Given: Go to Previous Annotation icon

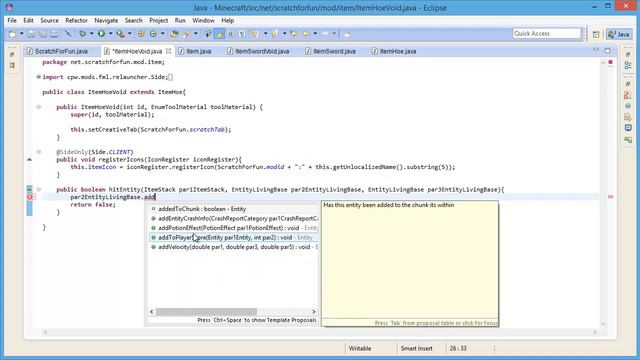Looking at the screenshot, I should (x=274, y=34).
